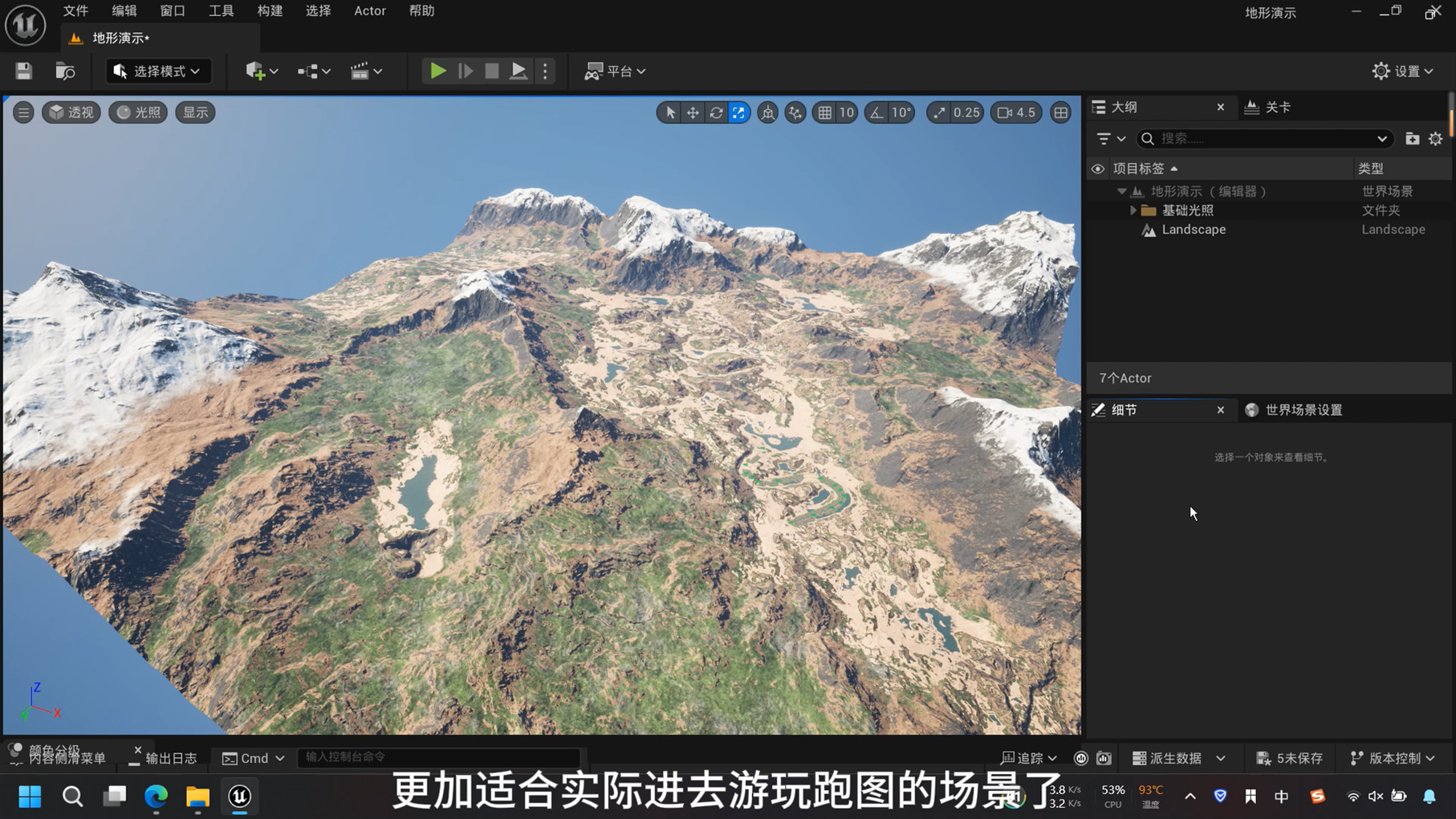Open the Cmd console type dropdown
This screenshot has height=819, width=1456.
click(253, 758)
